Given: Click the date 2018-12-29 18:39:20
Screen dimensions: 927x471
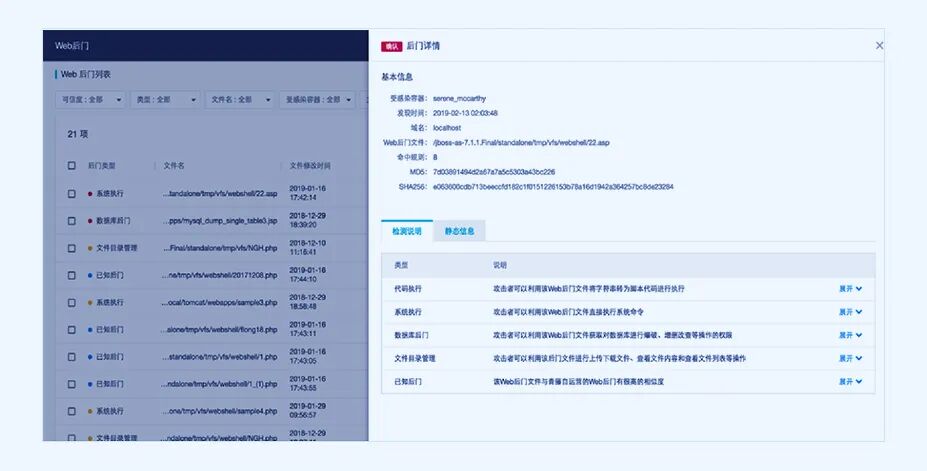Looking at the screenshot, I should pos(307,220).
